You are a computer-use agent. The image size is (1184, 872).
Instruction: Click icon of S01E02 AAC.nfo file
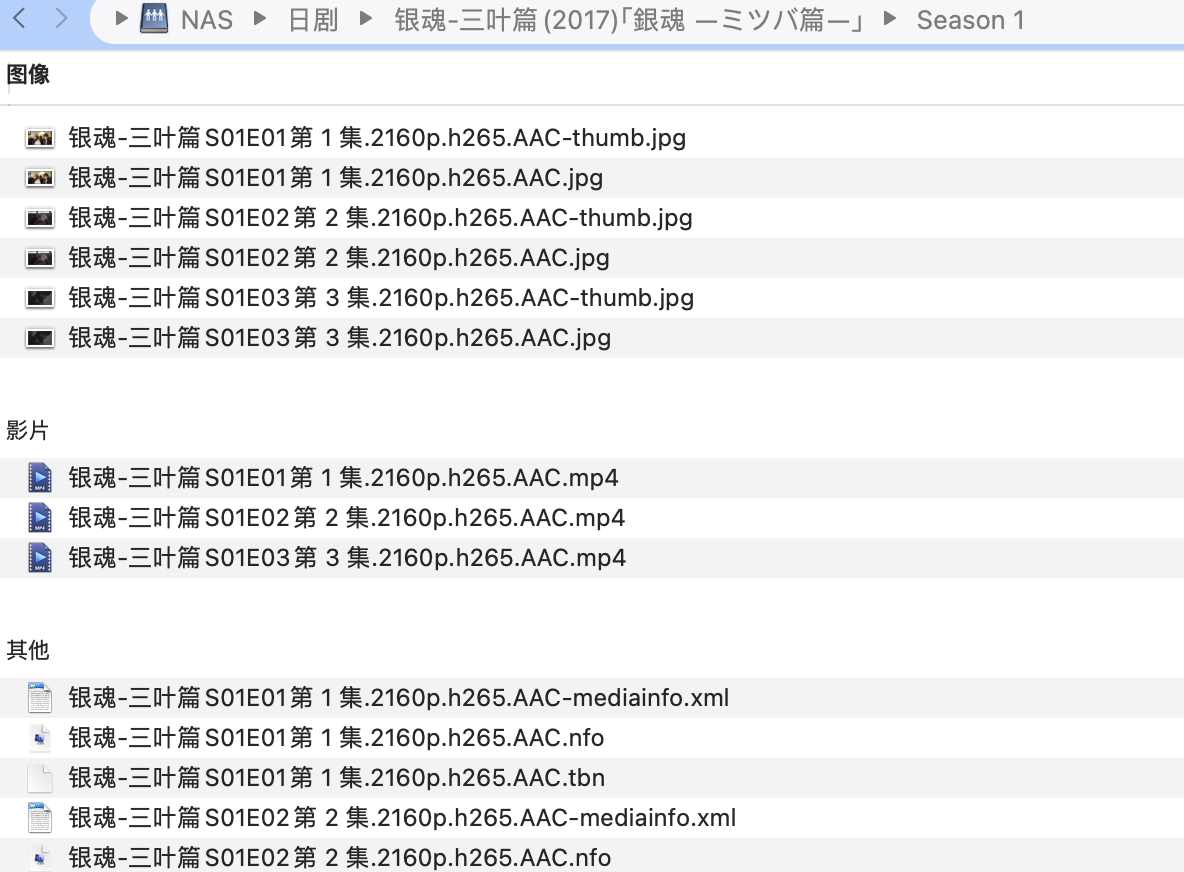coord(40,858)
